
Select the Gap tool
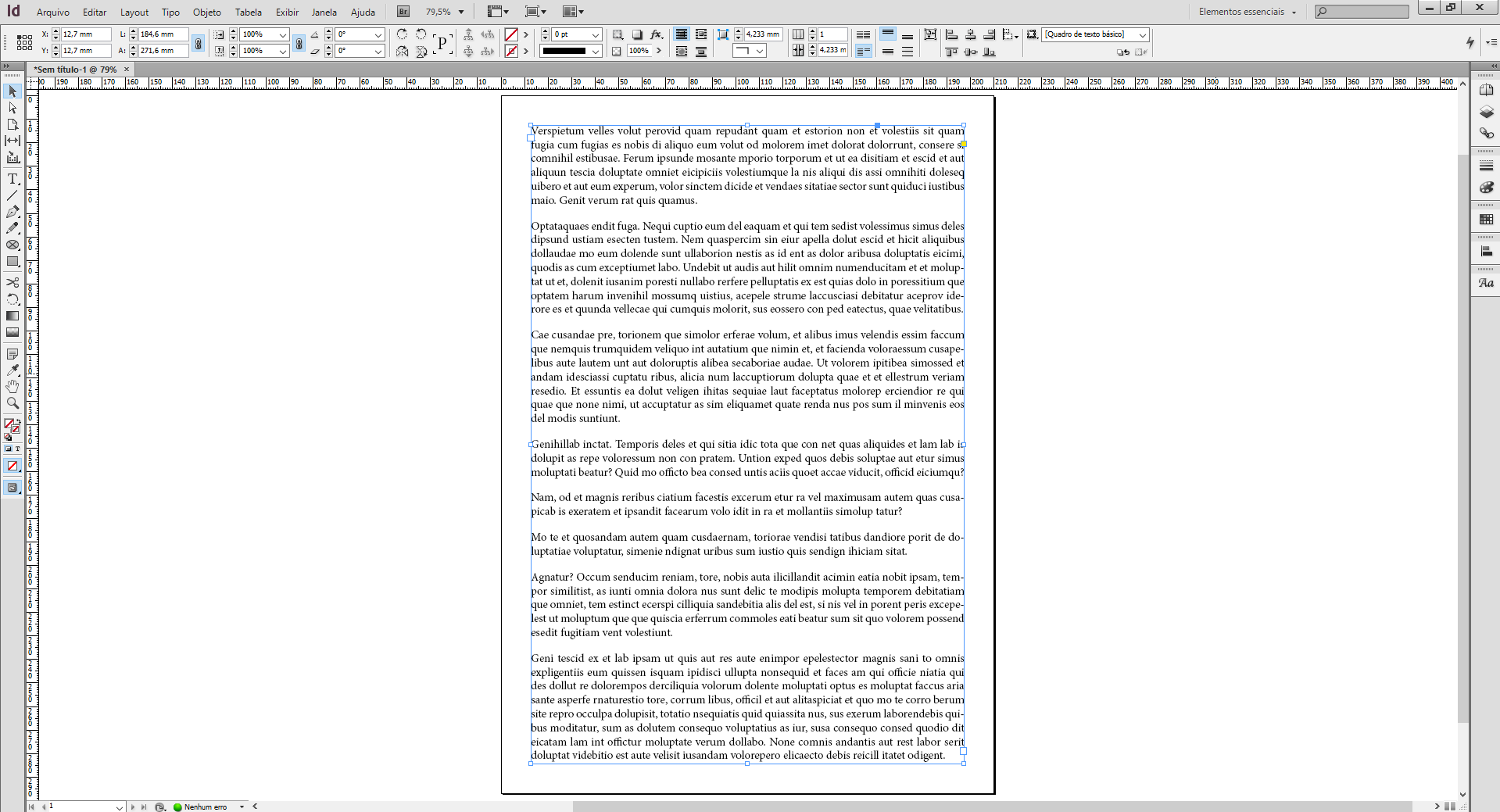tap(13, 141)
